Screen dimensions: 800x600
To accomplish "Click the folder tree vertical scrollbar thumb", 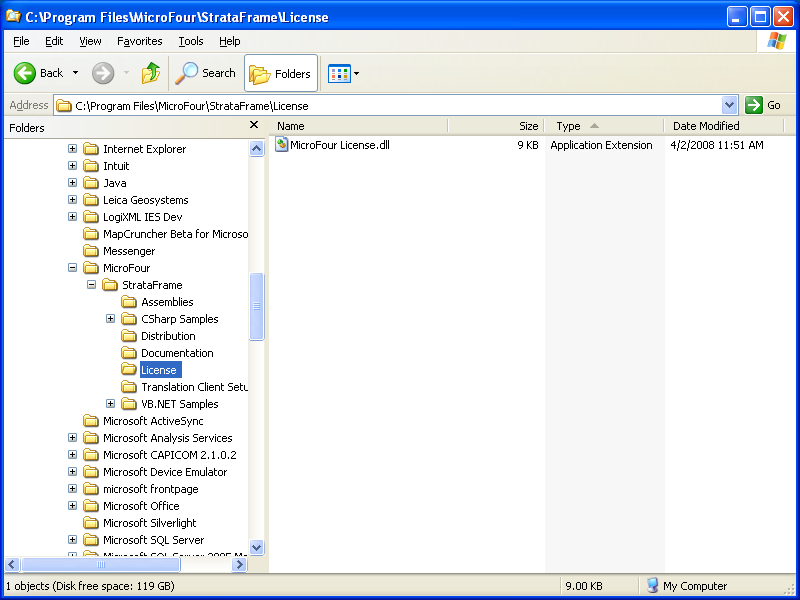I will point(257,306).
